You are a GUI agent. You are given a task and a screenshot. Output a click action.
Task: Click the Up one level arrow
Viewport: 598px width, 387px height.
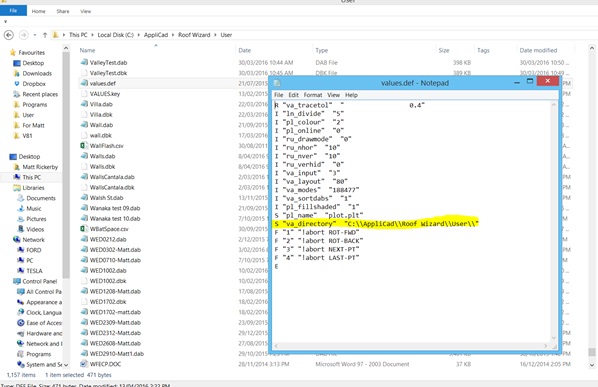click(45, 35)
